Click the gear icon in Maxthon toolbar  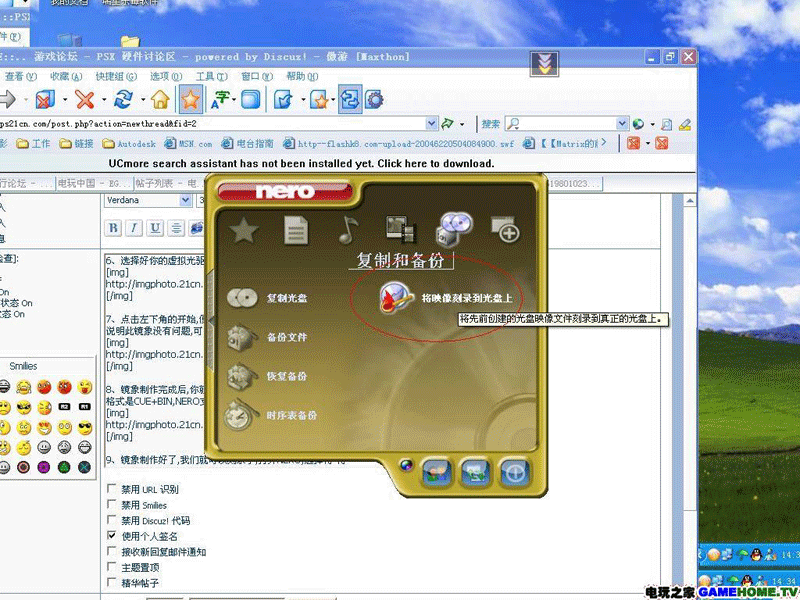coord(374,99)
